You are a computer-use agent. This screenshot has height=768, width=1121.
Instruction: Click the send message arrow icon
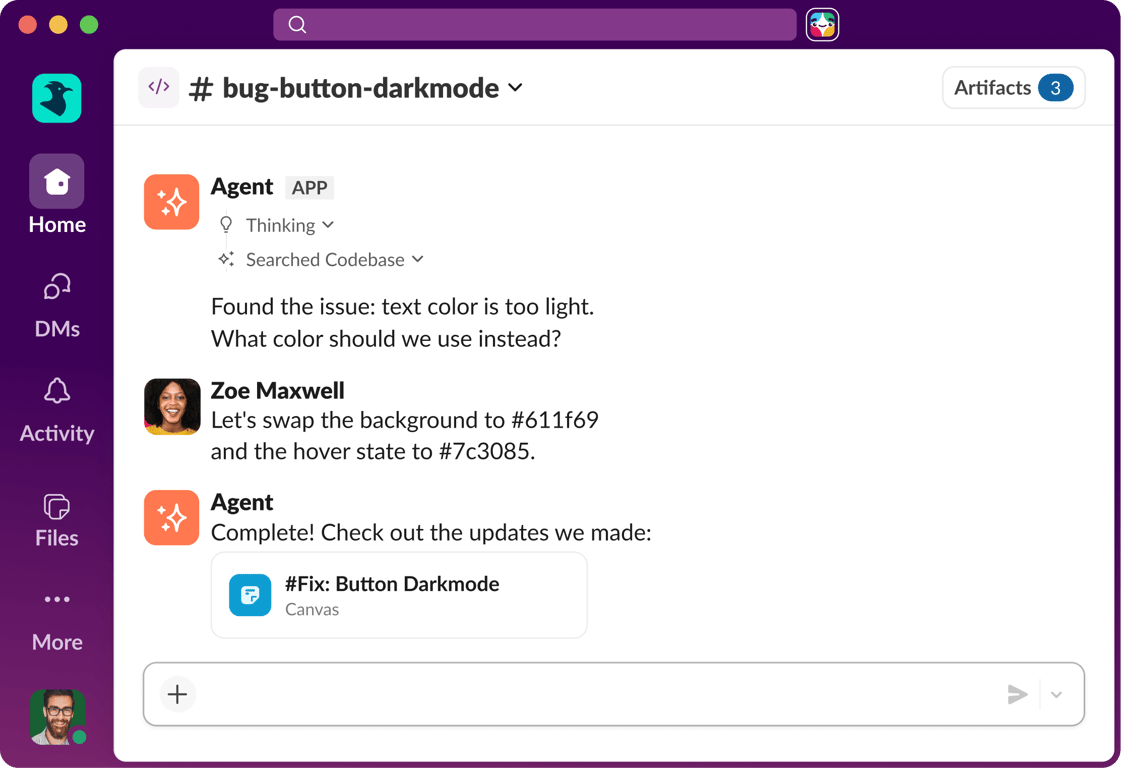coord(1017,694)
